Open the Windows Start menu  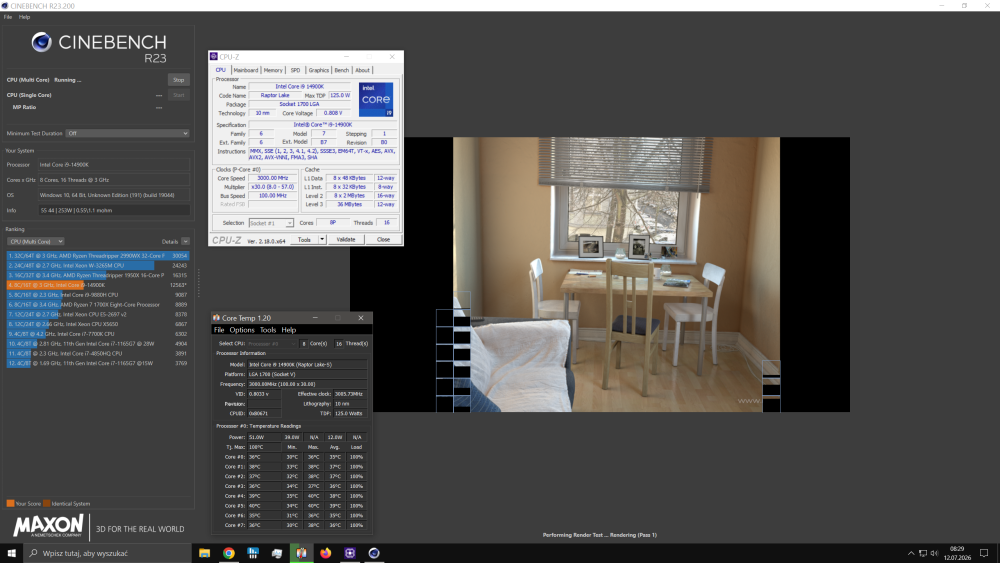11,553
